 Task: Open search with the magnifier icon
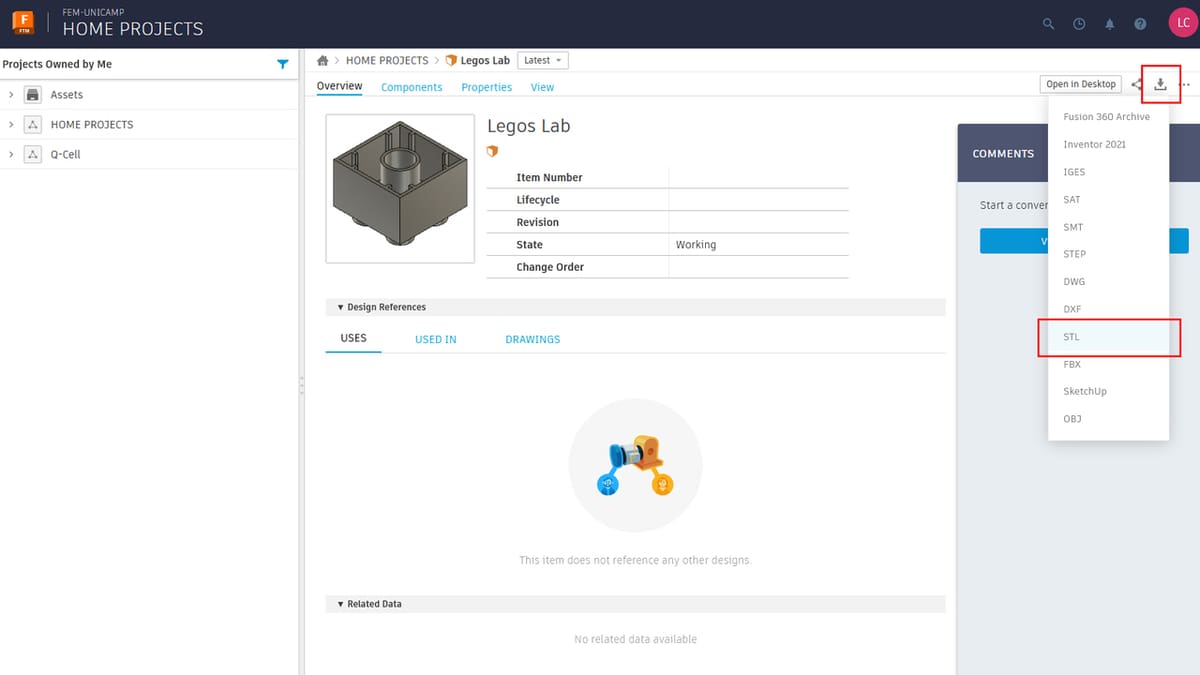click(x=1048, y=24)
